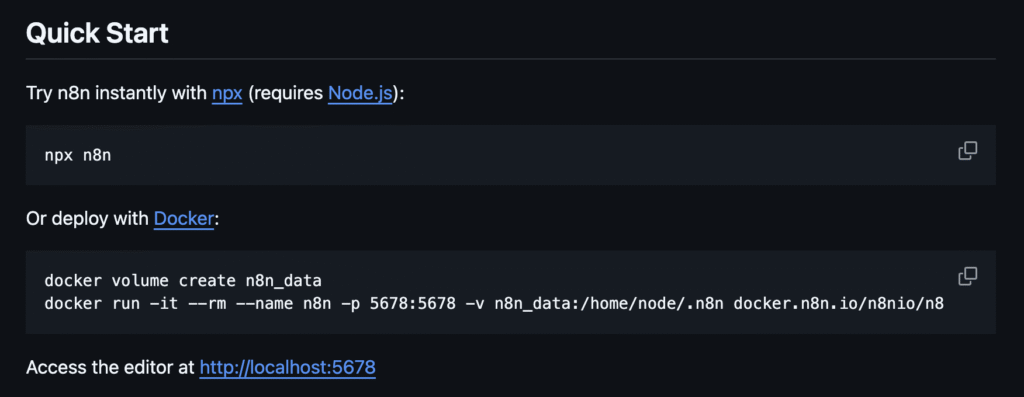Click the 'Access the editor at' text
Image resolution: width=1024 pixels, height=397 pixels.
coord(110,367)
